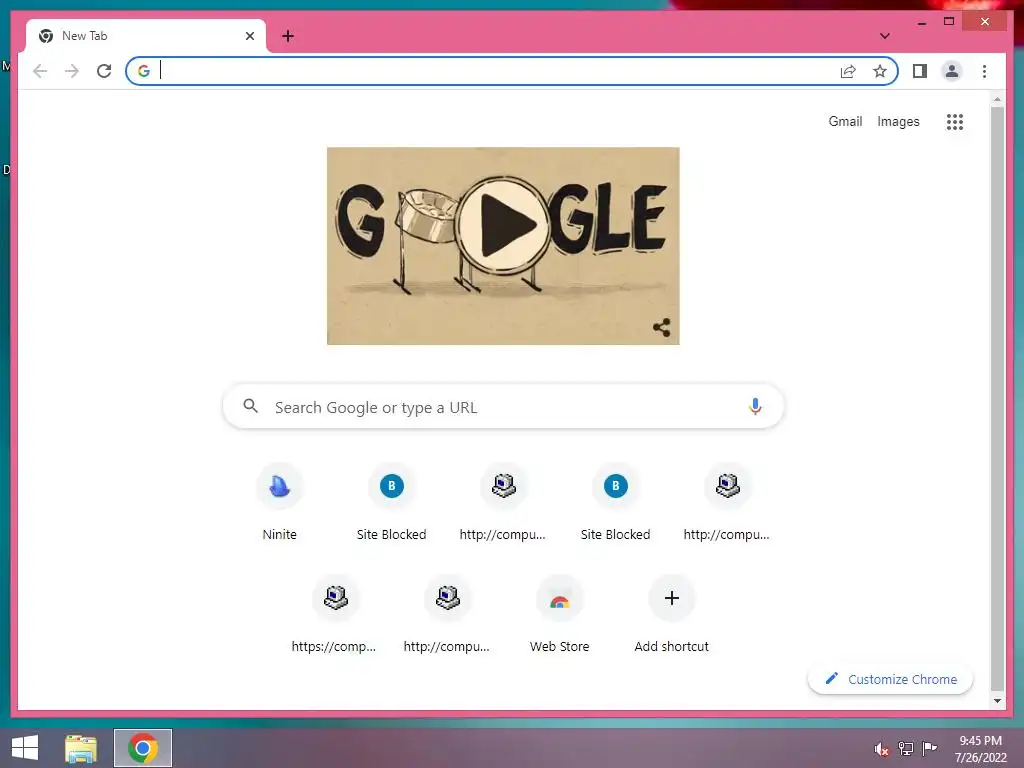This screenshot has height=768, width=1024.
Task: Click Customize Chrome button
Action: coord(890,679)
